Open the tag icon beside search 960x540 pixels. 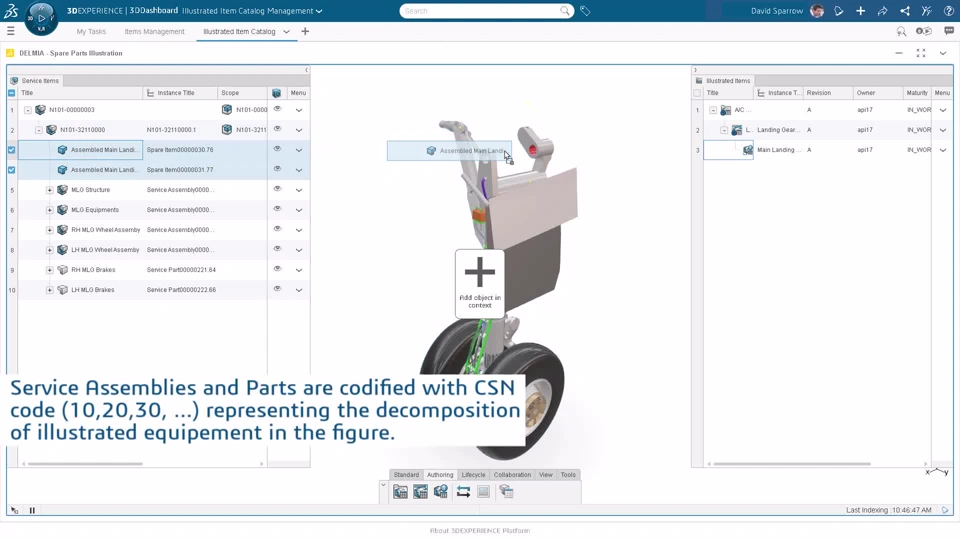click(585, 10)
